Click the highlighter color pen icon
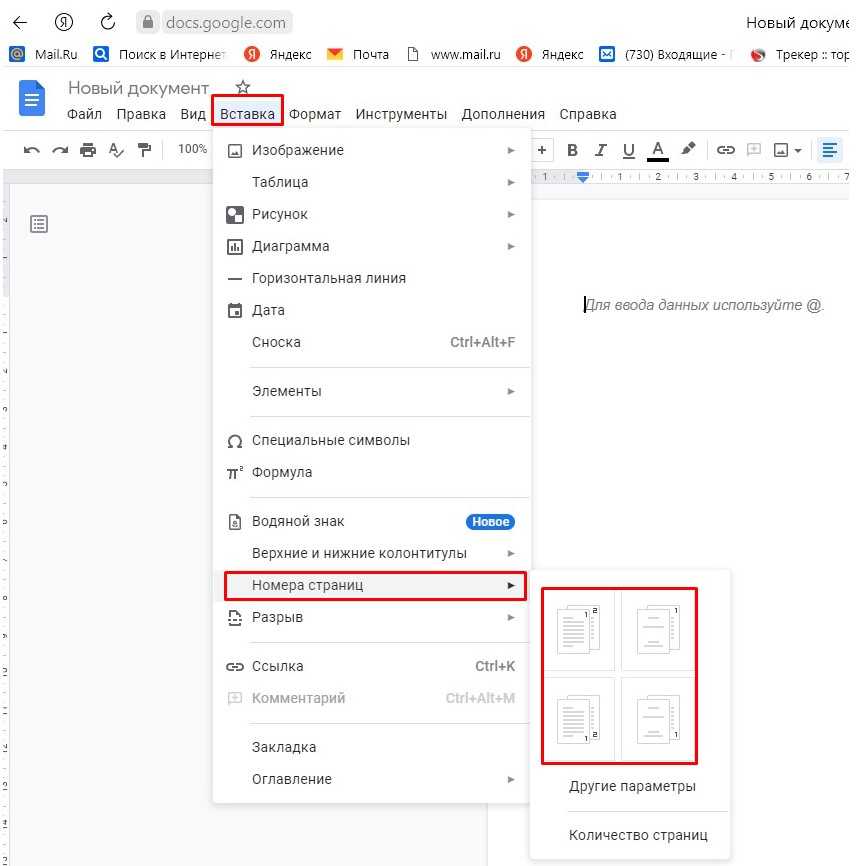This screenshot has height=866, width=862. (x=688, y=150)
